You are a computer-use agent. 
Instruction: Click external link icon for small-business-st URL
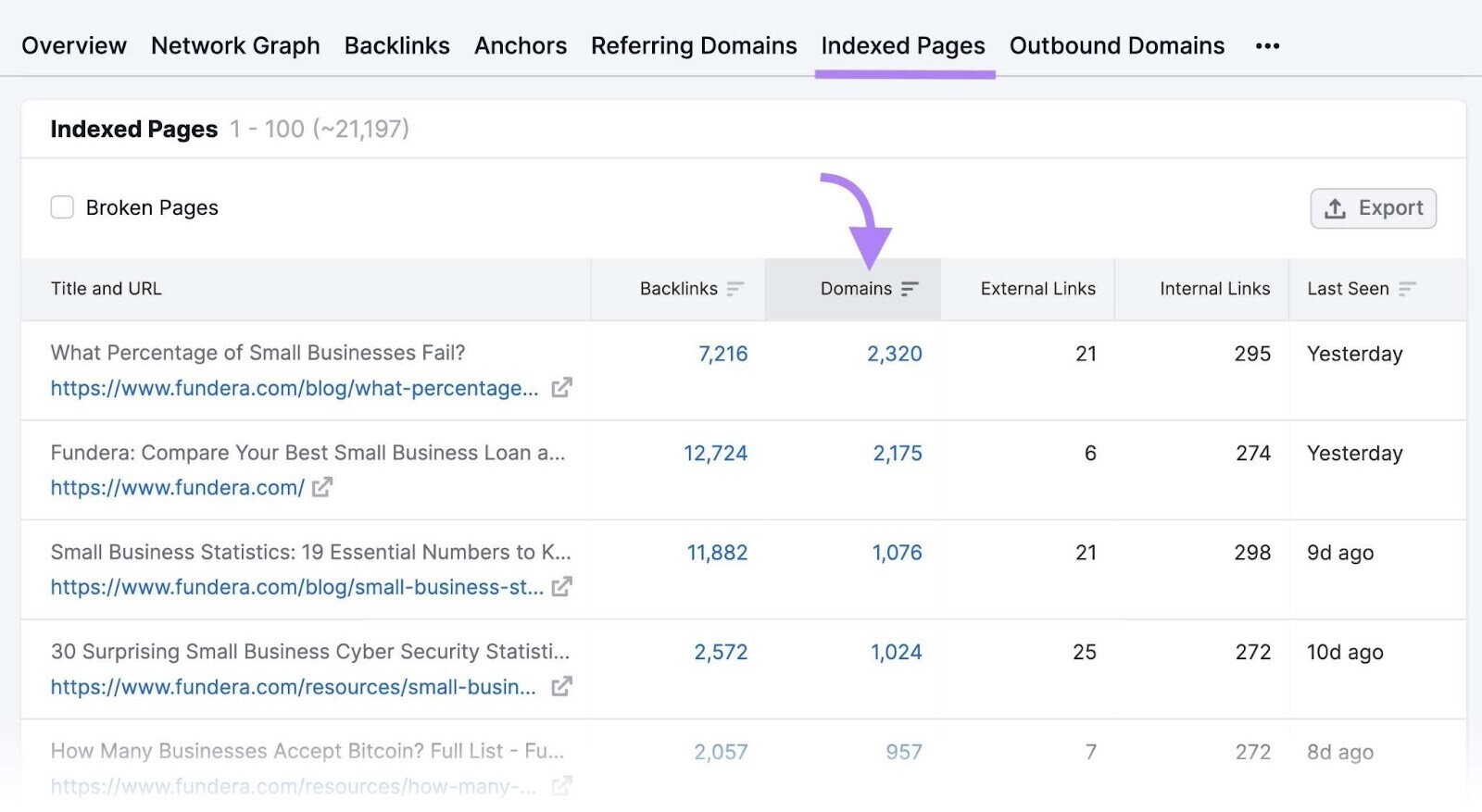click(x=561, y=587)
